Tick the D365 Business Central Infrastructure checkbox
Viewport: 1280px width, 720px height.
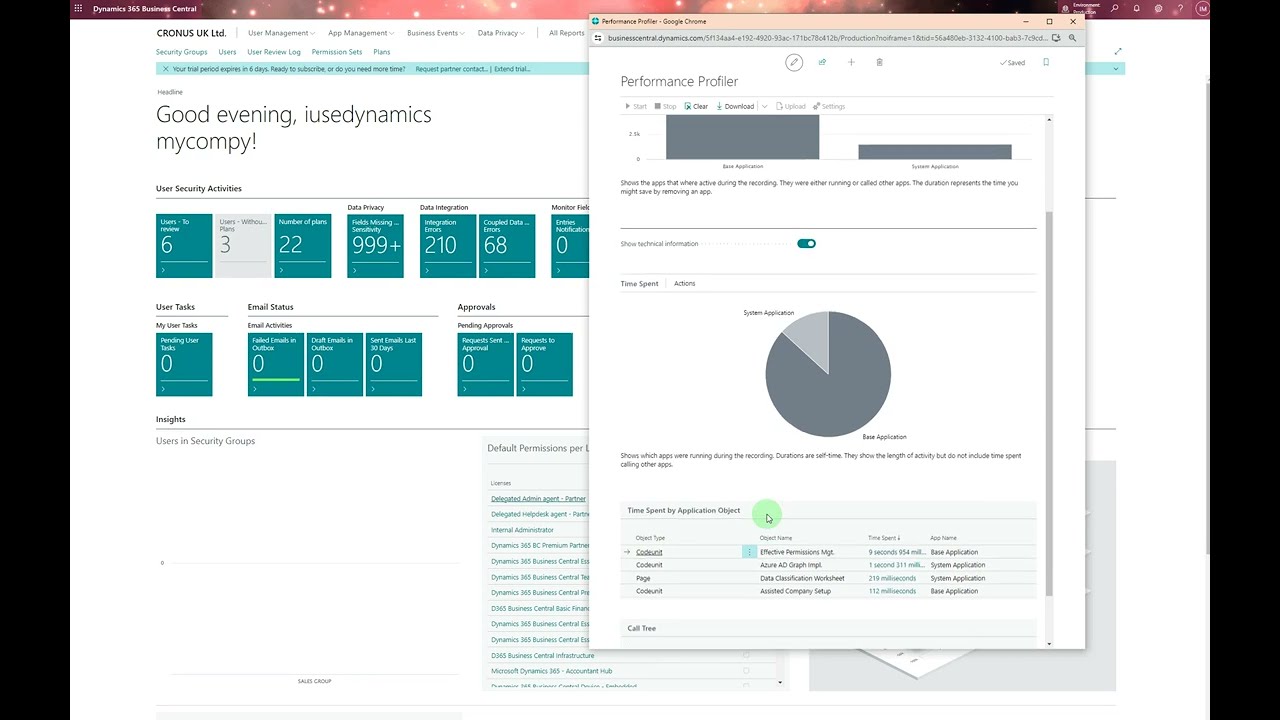tap(746, 656)
